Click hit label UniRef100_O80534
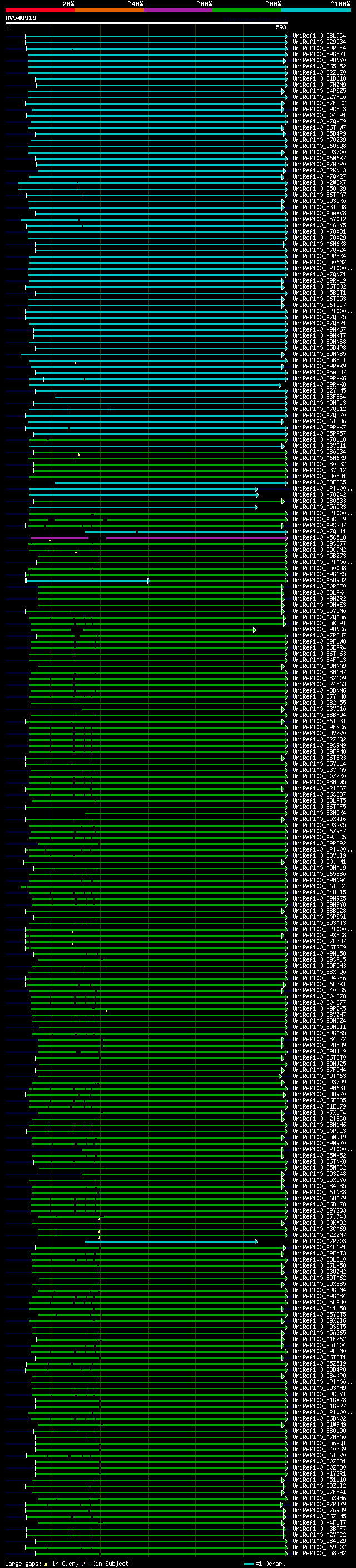This screenshot has height=1568, width=356. [x=319, y=452]
